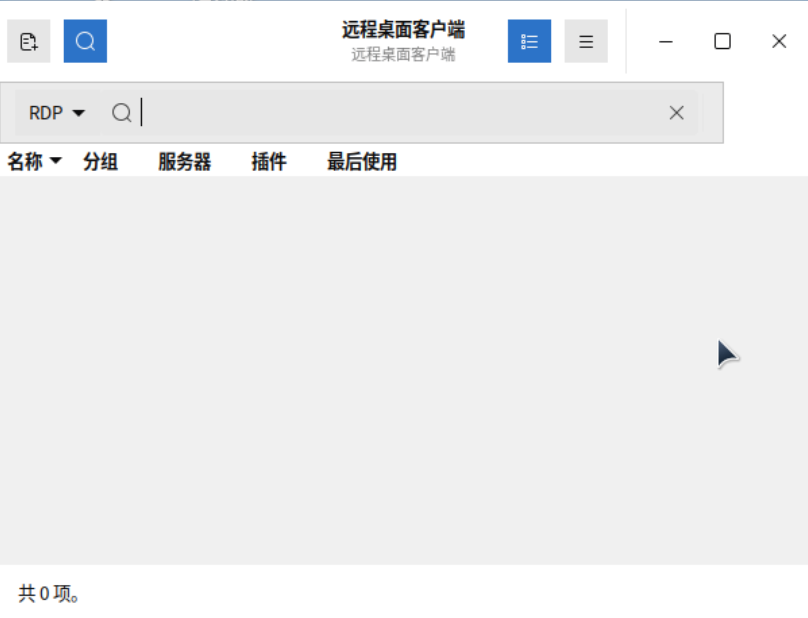
Task: Click the new connection profile icon
Action: click(28, 41)
